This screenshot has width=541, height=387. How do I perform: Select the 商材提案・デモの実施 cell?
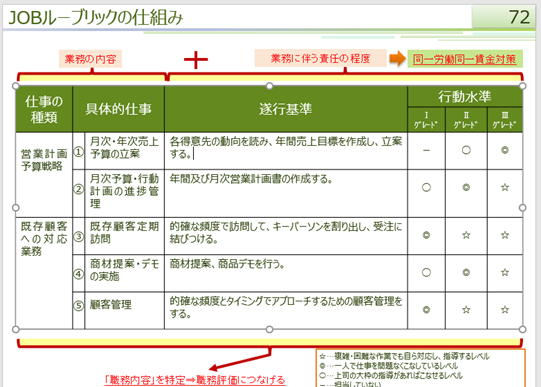124,273
